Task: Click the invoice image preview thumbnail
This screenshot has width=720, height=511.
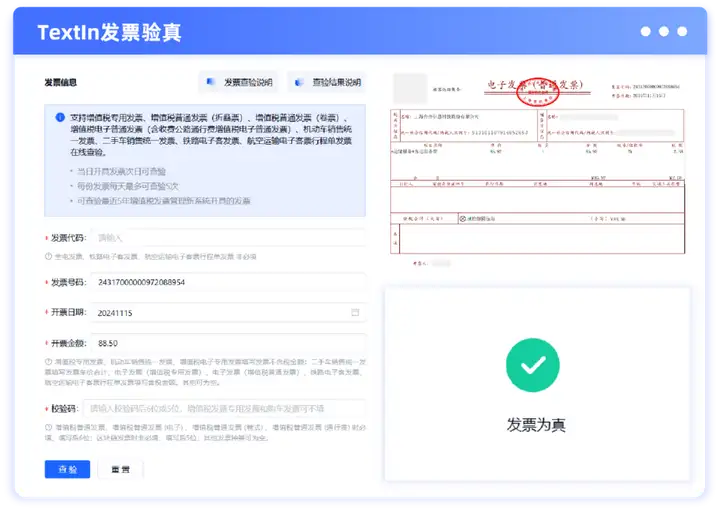Action: [537, 170]
